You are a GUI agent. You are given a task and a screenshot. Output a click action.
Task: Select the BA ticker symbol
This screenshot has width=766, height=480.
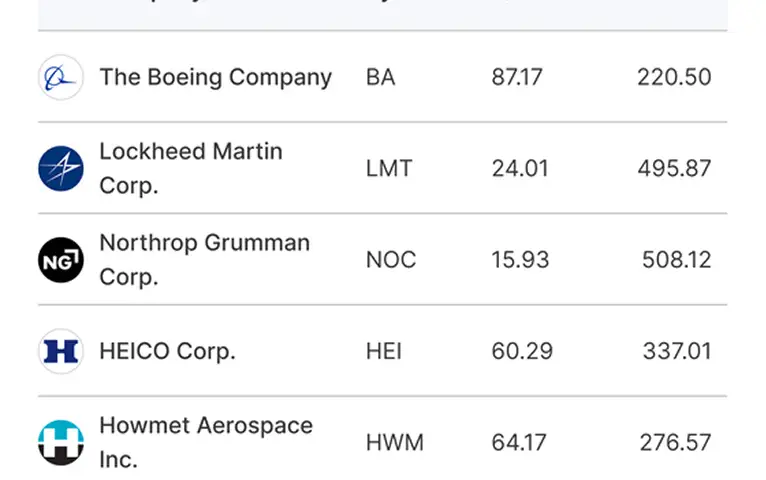[381, 77]
